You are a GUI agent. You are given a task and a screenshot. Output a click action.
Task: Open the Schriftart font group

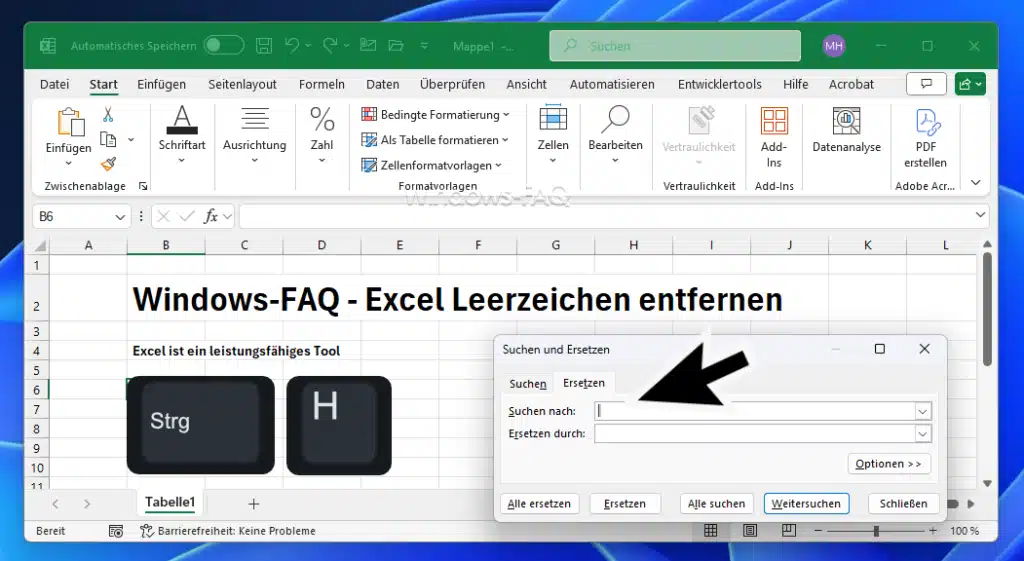tap(182, 135)
